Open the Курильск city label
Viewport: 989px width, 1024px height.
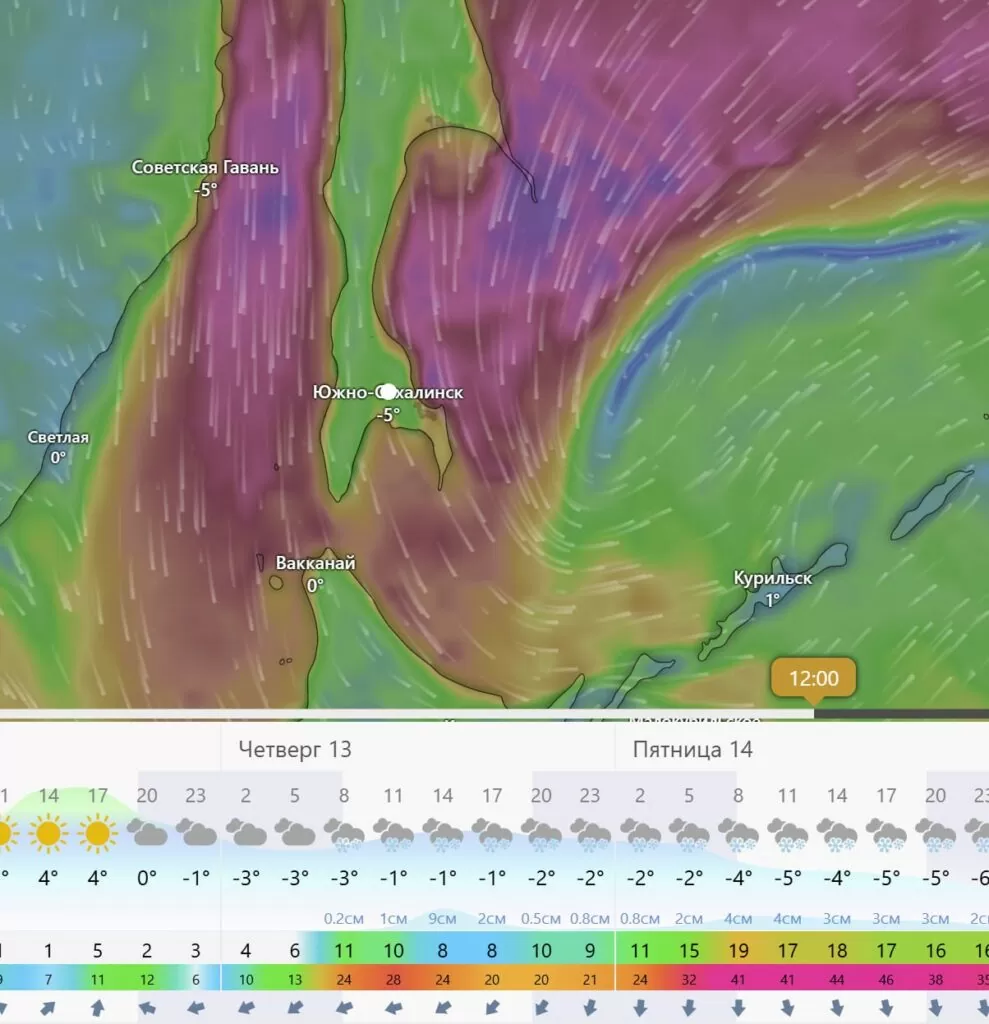(x=773, y=578)
